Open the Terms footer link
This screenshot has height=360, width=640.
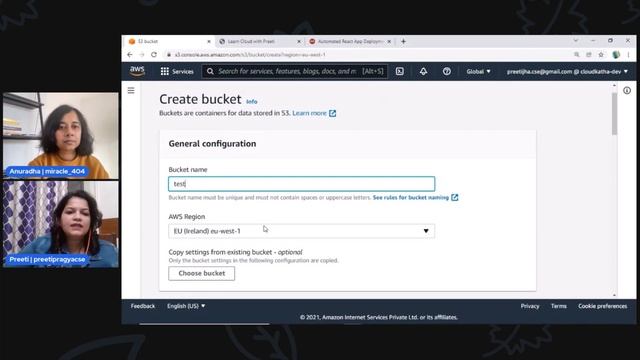(x=558, y=306)
